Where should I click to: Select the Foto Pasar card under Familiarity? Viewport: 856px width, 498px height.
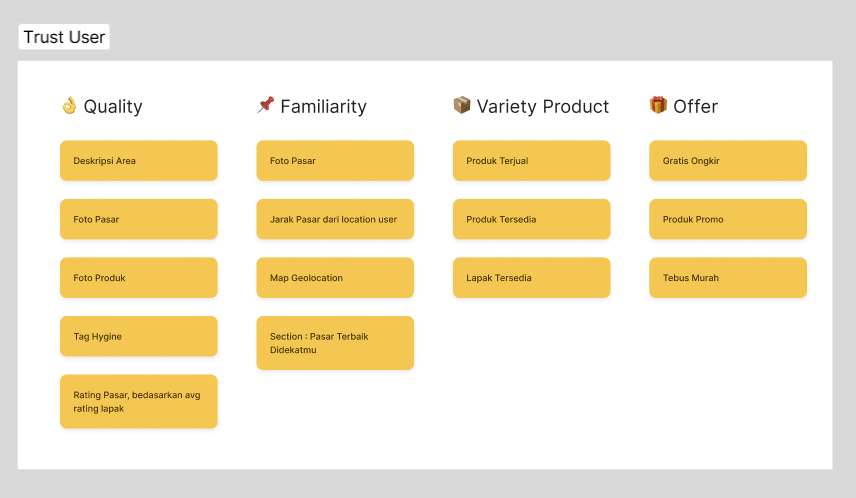[335, 161]
